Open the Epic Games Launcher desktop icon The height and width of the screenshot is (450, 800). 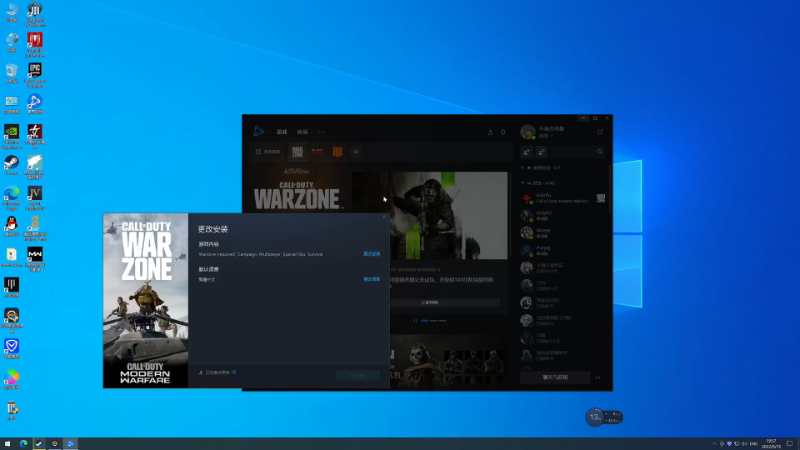pos(35,74)
